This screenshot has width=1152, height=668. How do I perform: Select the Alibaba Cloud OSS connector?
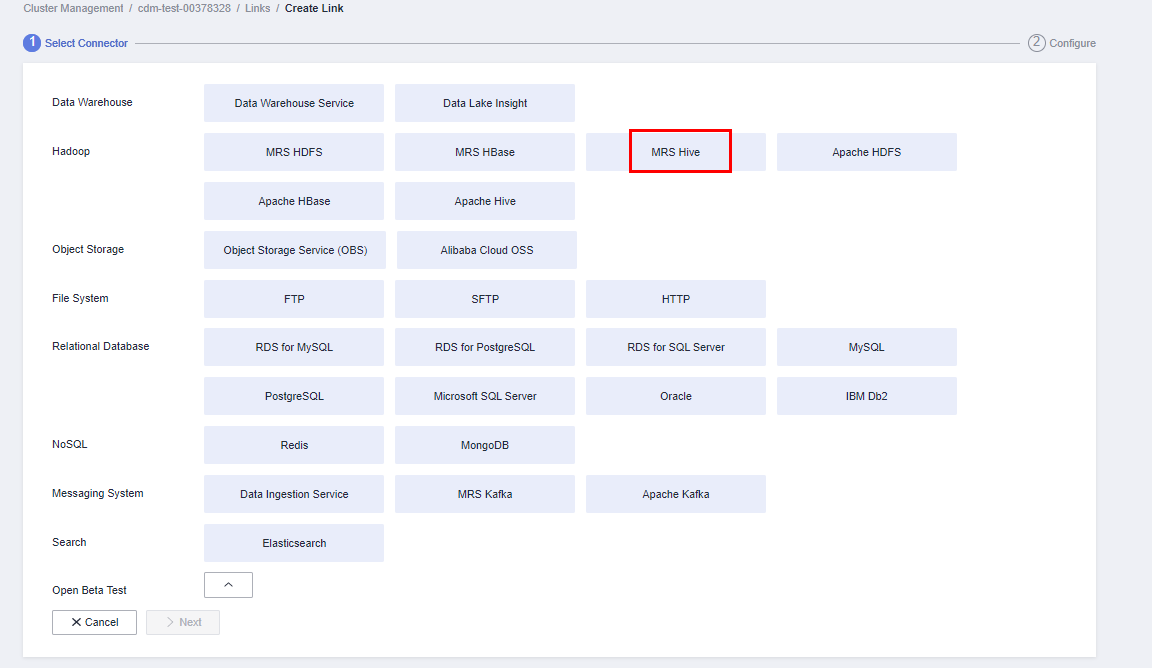point(487,250)
